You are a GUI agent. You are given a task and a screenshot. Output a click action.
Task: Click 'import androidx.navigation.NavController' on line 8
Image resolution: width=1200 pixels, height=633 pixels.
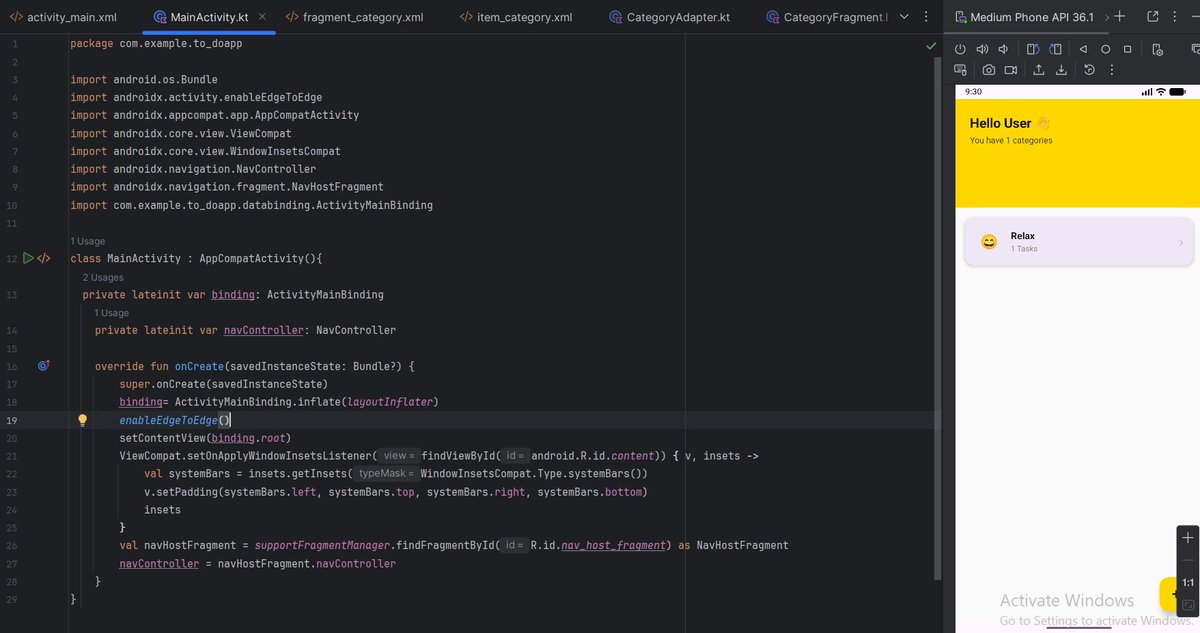click(193, 170)
